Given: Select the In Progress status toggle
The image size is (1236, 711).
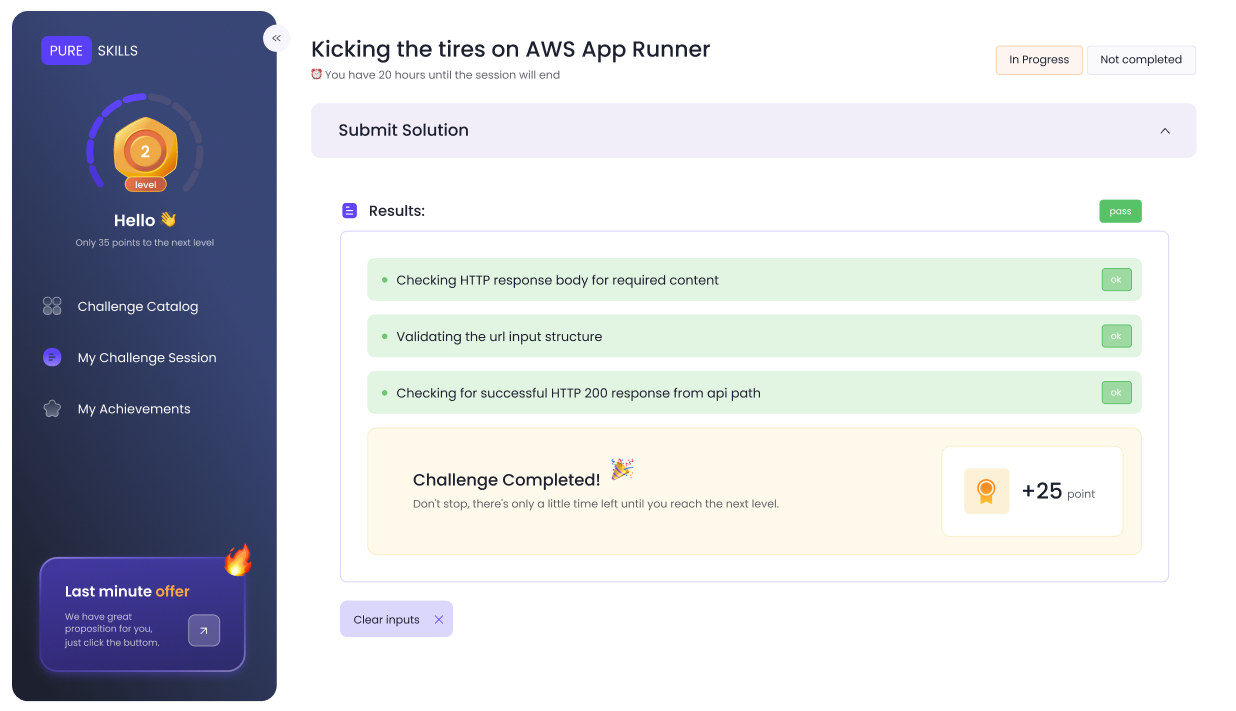Looking at the screenshot, I should pos(1038,60).
